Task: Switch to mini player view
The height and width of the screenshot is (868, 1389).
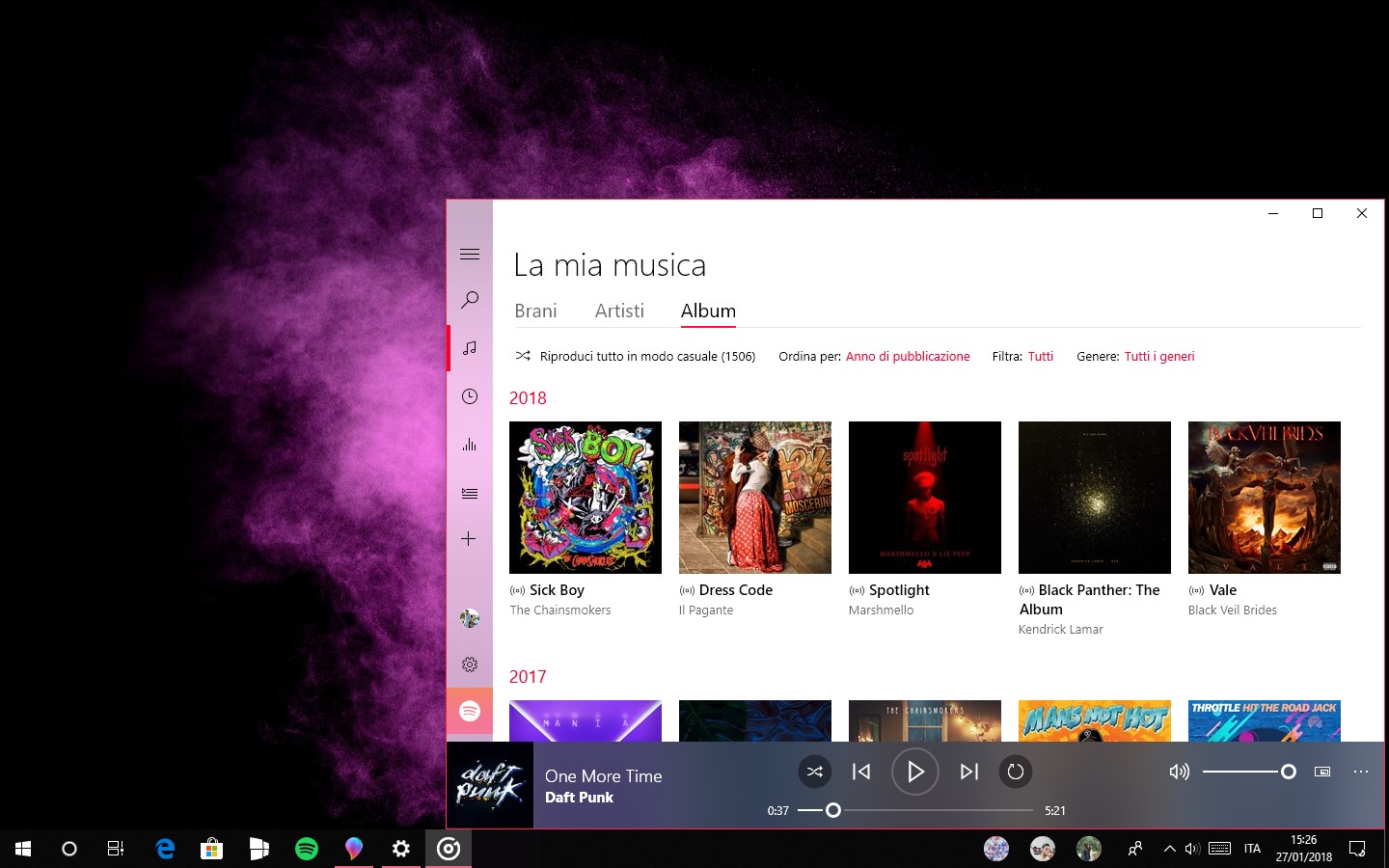Action: click(x=1322, y=772)
